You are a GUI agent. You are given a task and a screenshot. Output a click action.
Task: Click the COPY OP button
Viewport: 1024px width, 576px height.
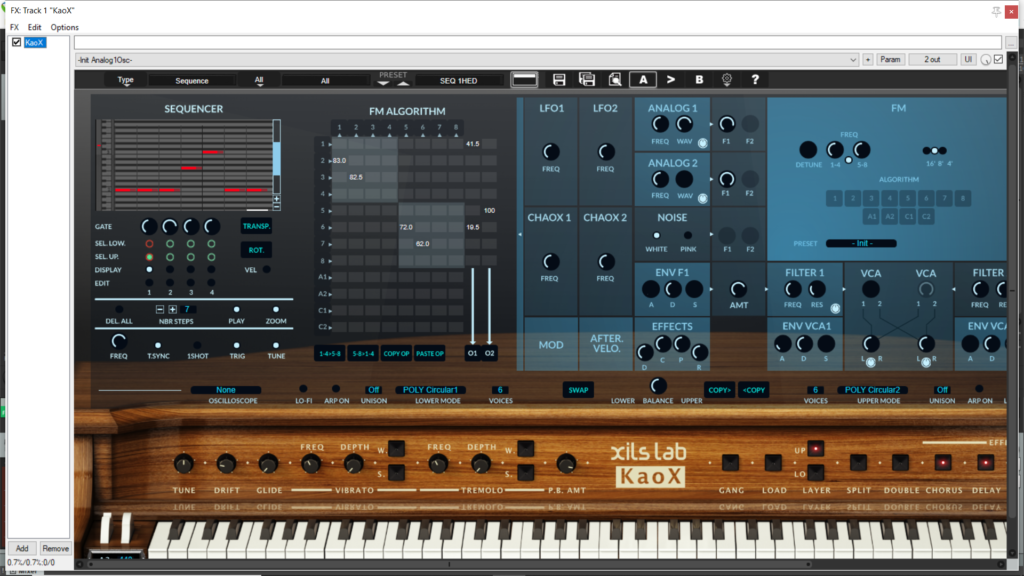396,353
